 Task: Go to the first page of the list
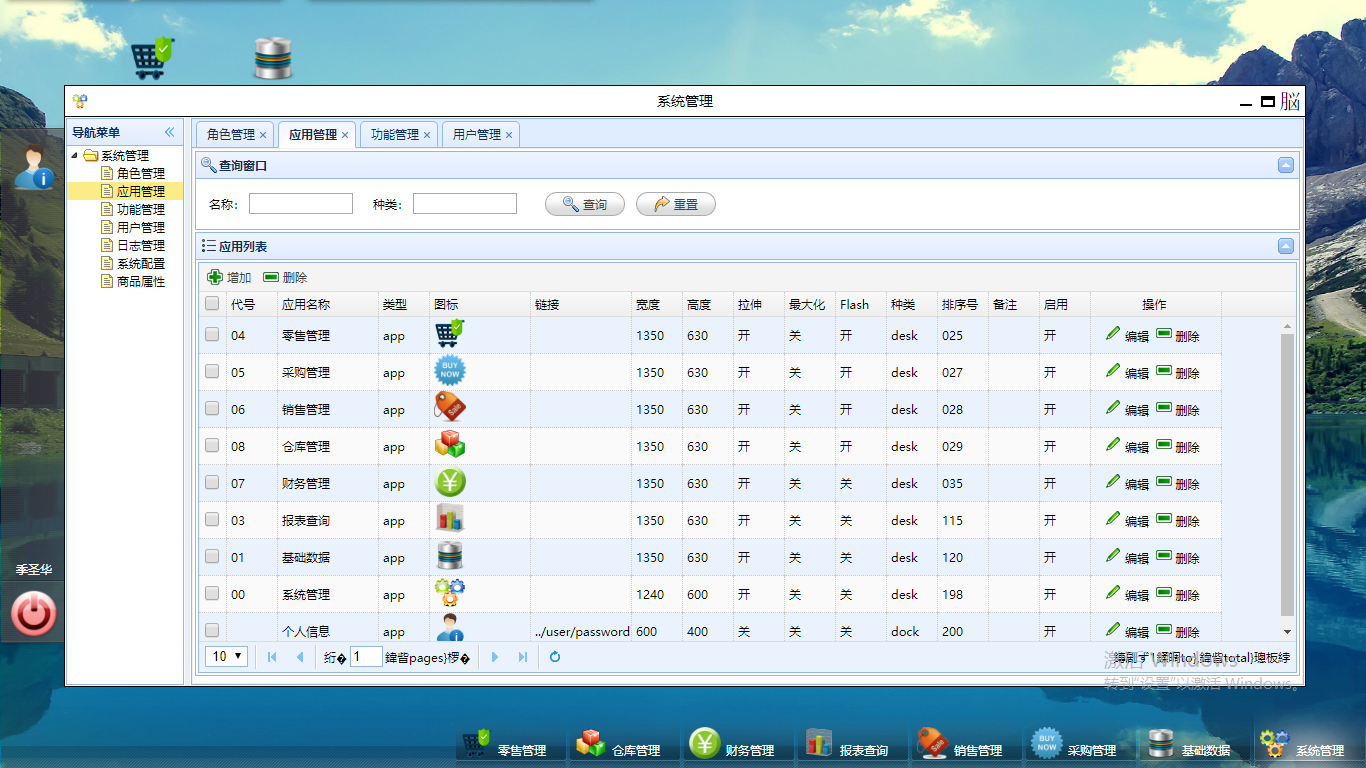[x=272, y=657]
